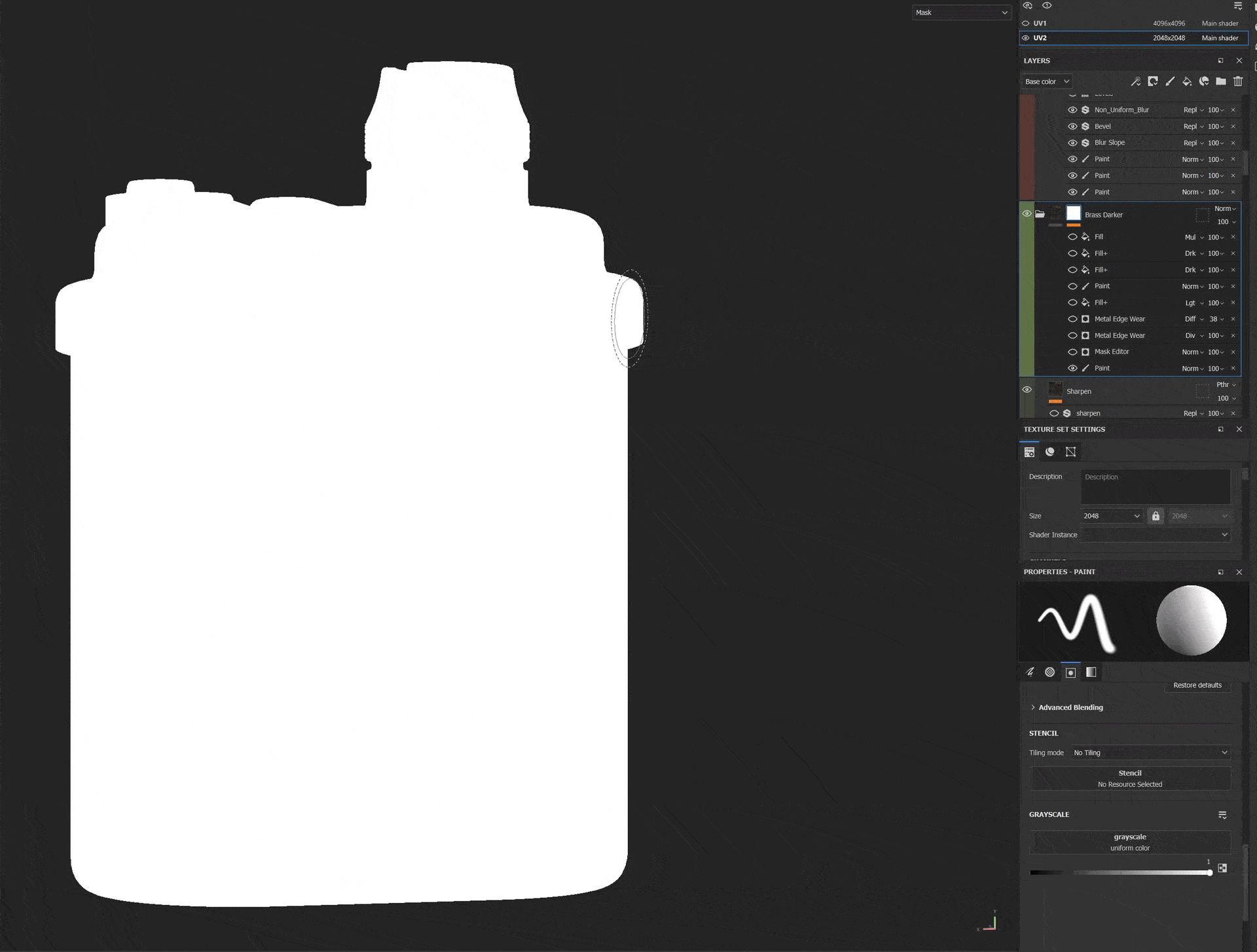Create a new folder in Layers
Screen dimensions: 1257x952
pyautogui.click(x=1221, y=81)
